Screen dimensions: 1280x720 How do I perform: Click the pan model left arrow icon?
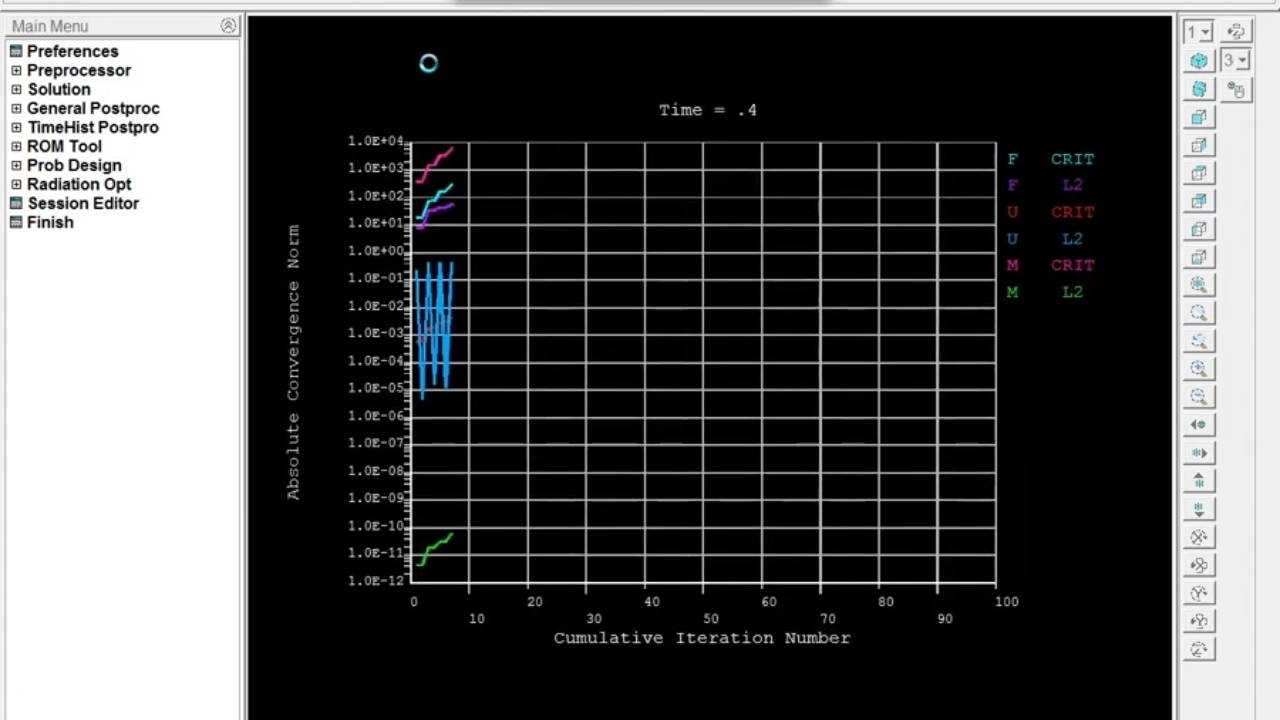pyautogui.click(x=1199, y=425)
